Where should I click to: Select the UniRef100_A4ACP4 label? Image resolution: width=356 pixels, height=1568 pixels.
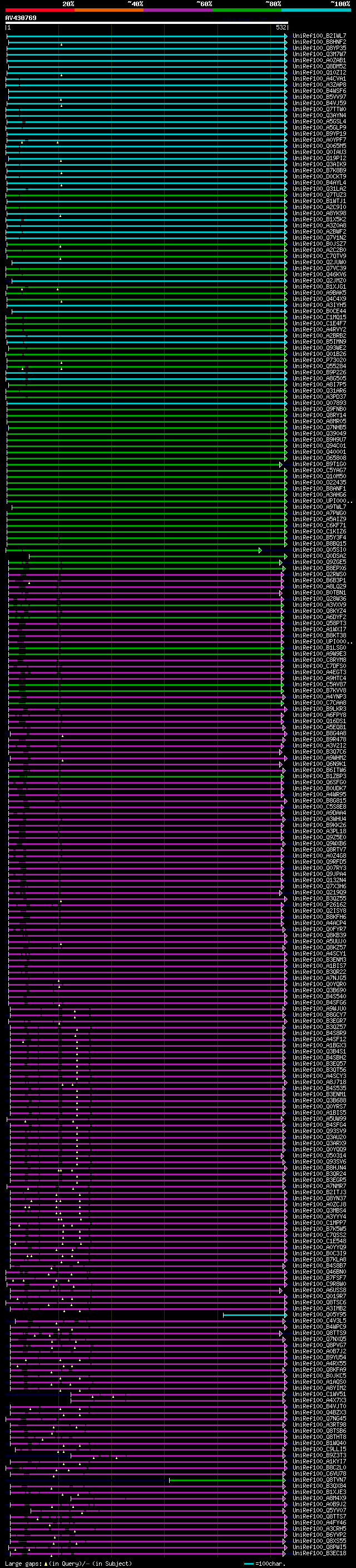pyautogui.click(x=319, y=923)
